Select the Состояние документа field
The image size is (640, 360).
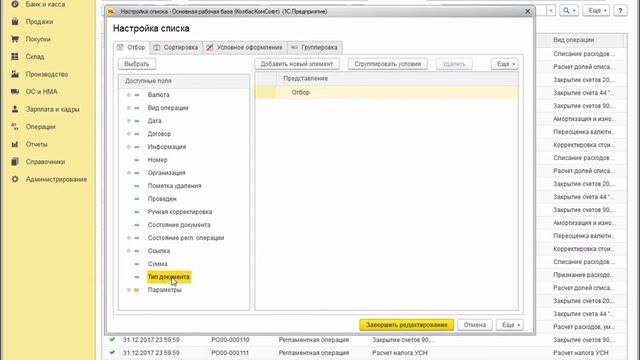tap(179, 225)
